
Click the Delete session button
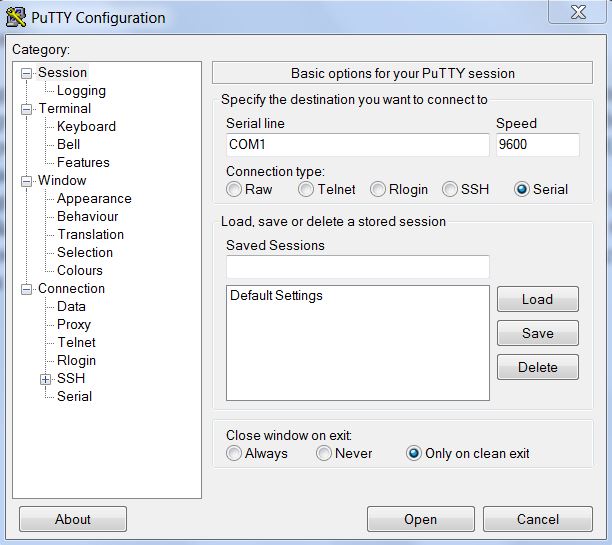pos(537,367)
